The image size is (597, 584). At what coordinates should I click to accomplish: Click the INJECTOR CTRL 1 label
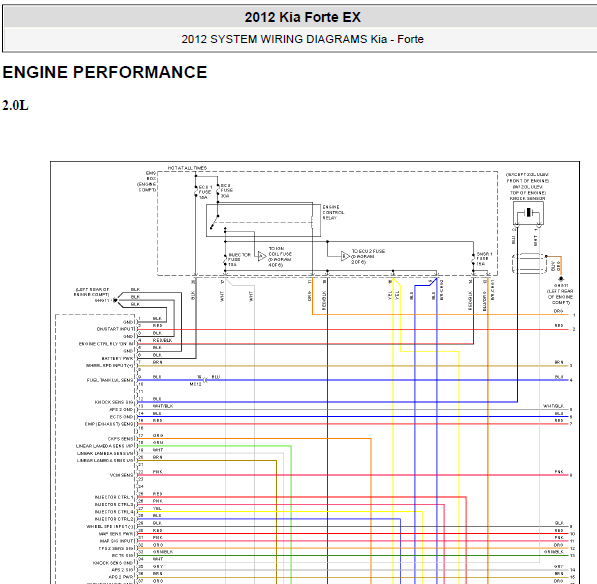pyautogui.click(x=114, y=497)
